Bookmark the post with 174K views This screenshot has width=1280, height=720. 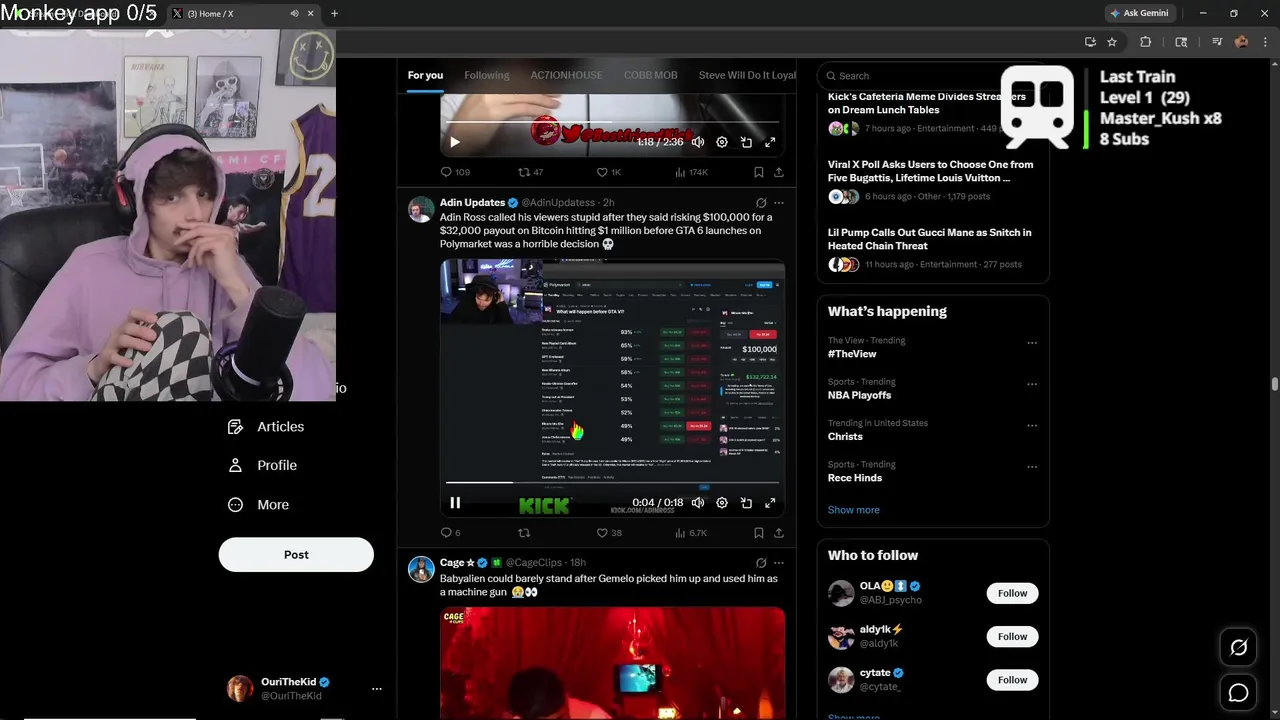pos(759,172)
